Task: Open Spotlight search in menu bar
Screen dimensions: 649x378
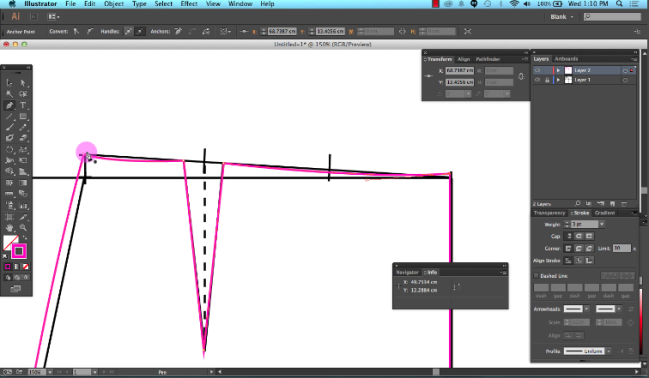Action: 619,4
